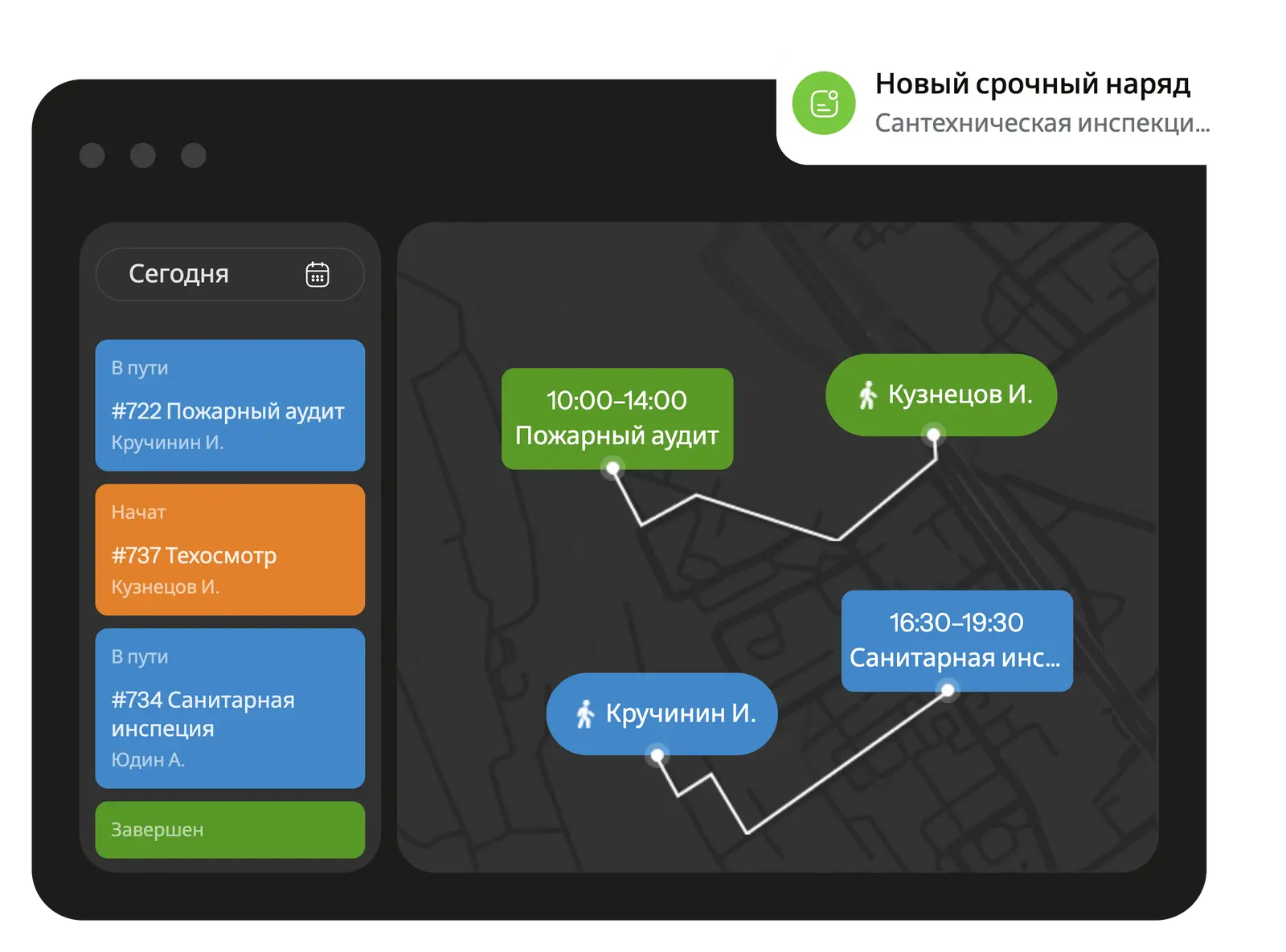
Task: Click the calendar icon in date selector
Action: (317, 275)
